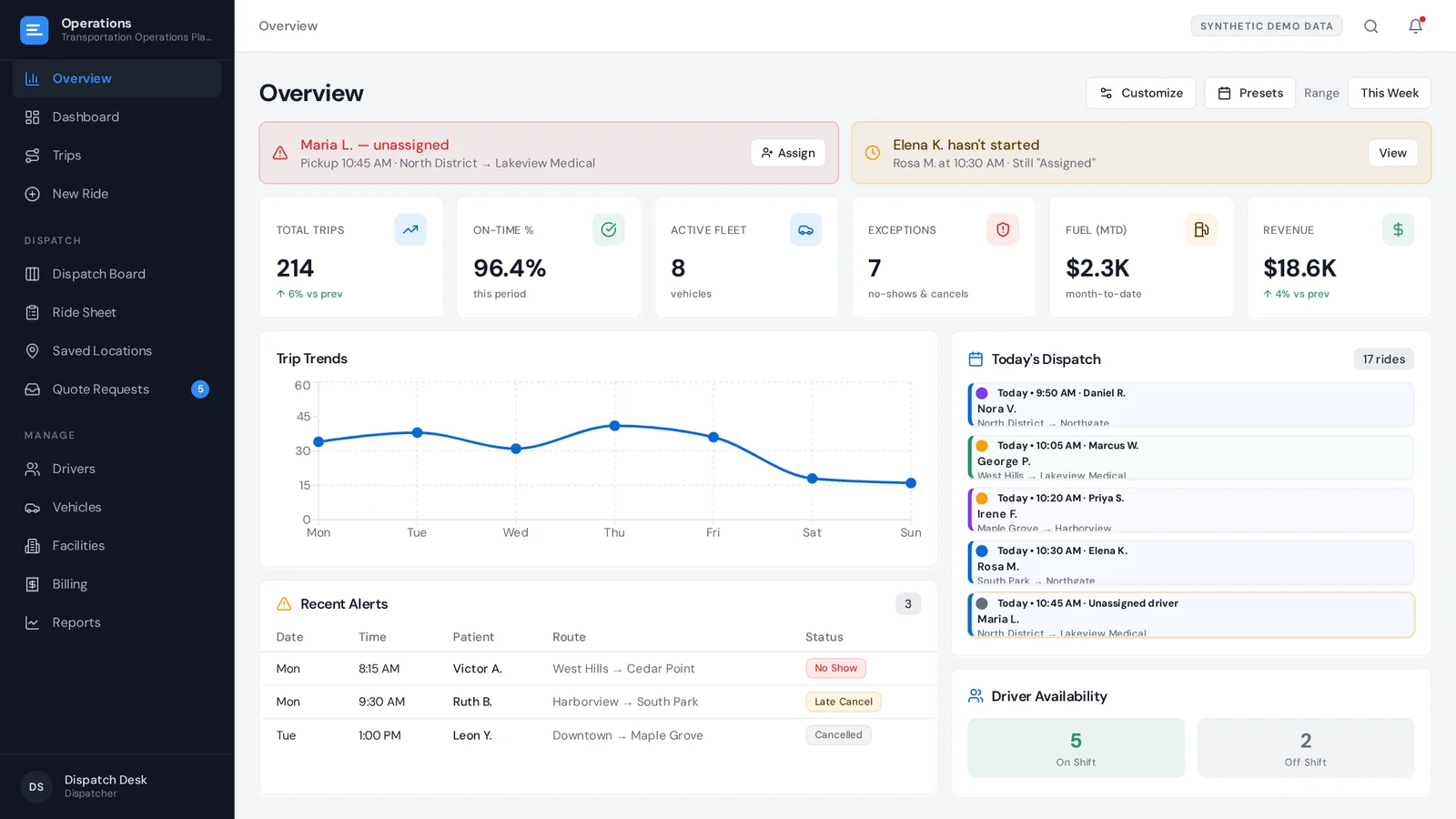The image size is (1456, 819).
Task: Click the On-Time checkmark icon
Action: coord(609,229)
